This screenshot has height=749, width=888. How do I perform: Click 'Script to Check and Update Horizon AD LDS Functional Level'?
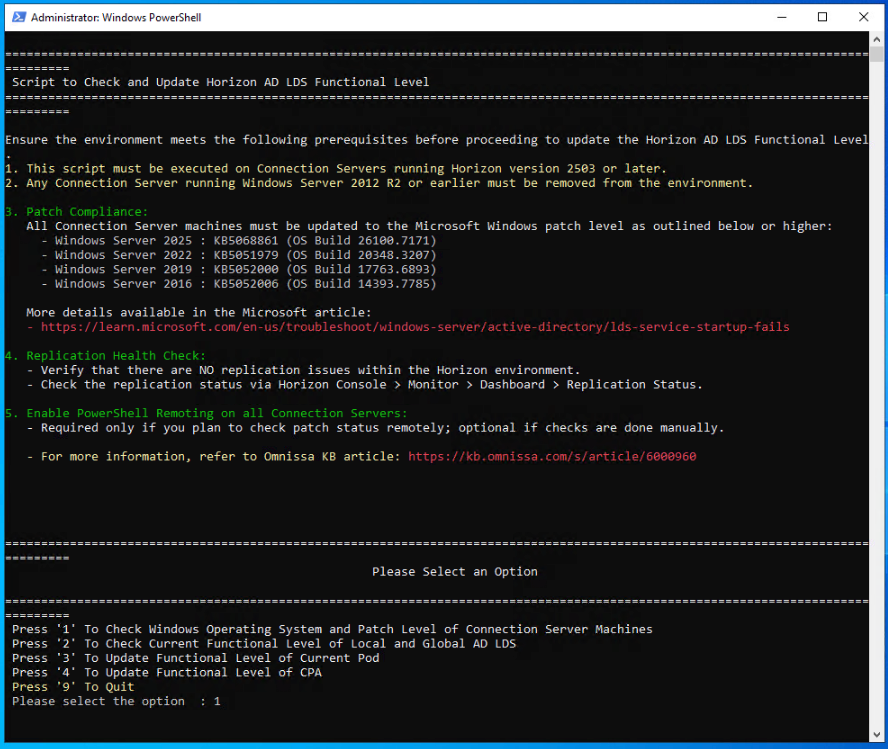[x=220, y=82]
